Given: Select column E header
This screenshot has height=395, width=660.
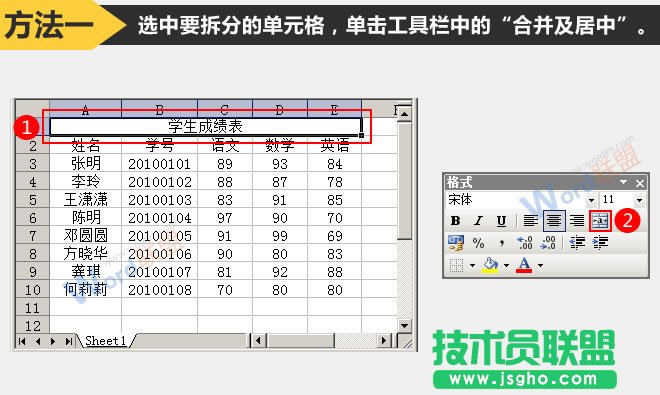Looking at the screenshot, I should click(335, 109).
